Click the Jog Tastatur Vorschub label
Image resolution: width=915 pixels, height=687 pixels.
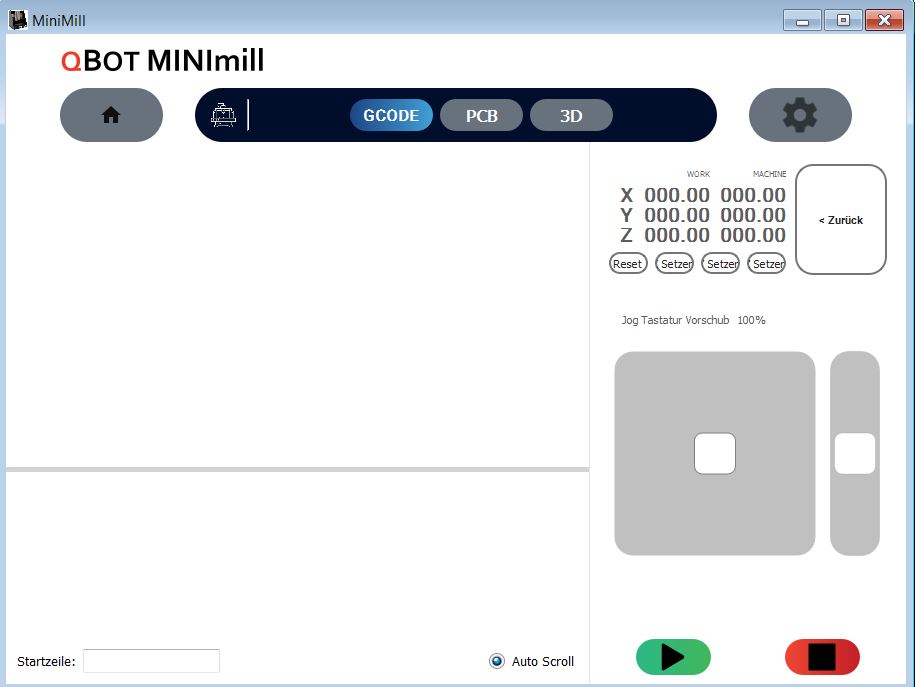click(x=675, y=320)
